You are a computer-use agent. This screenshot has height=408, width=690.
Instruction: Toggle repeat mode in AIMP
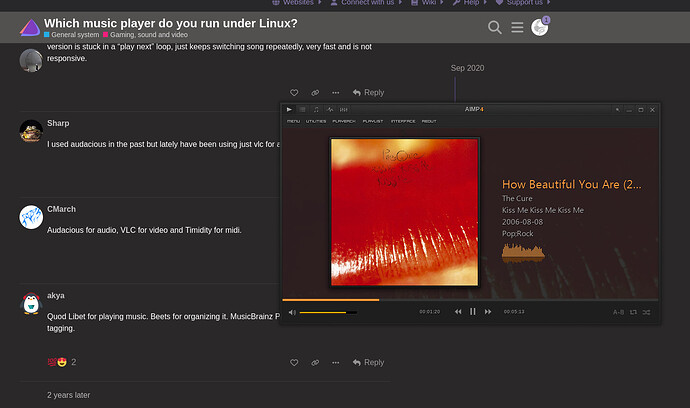tap(633, 312)
